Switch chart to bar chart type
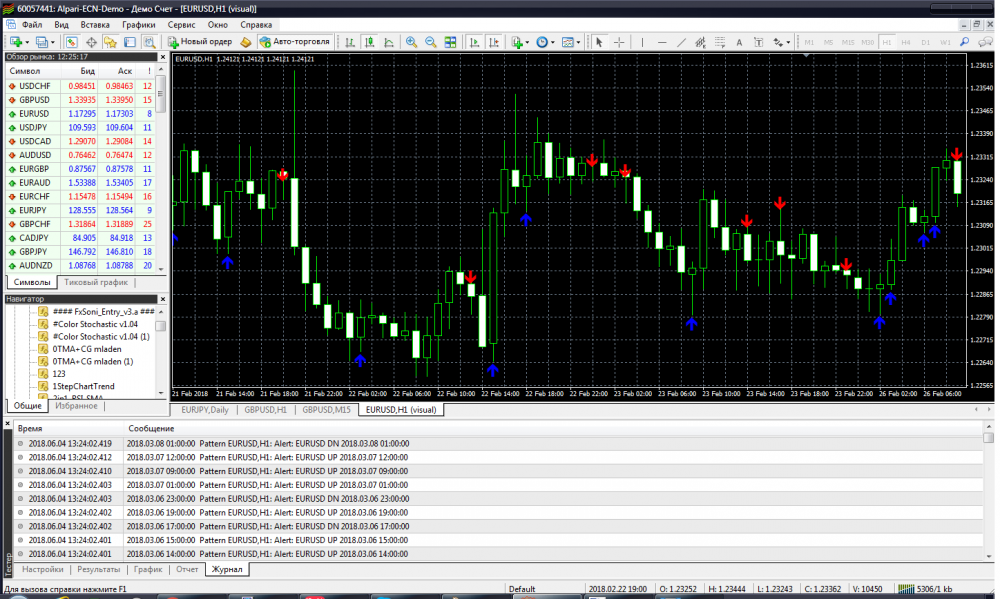Image resolution: width=1000 pixels, height=599 pixels. (349, 42)
